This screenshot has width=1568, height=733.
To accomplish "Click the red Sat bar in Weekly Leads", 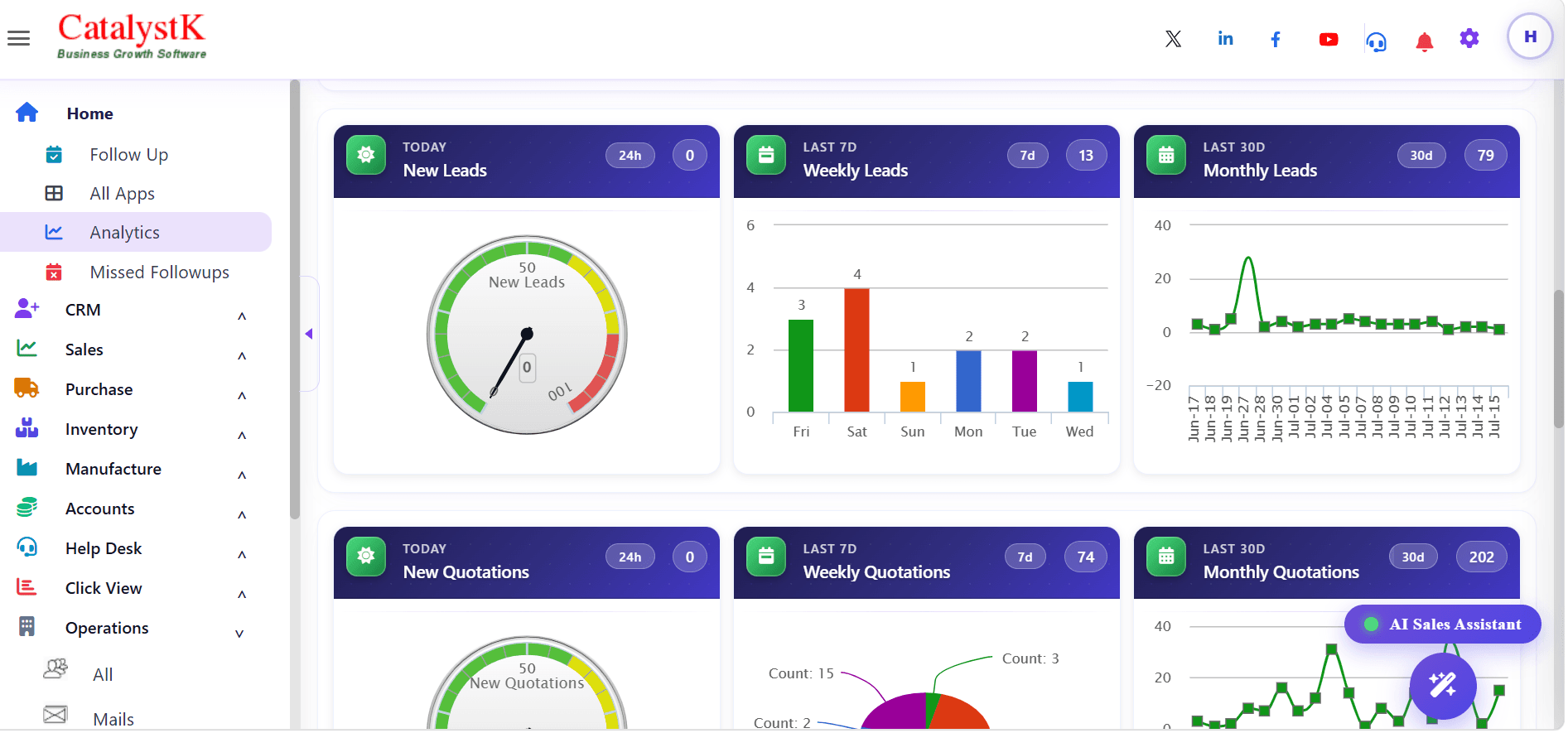I will click(856, 350).
